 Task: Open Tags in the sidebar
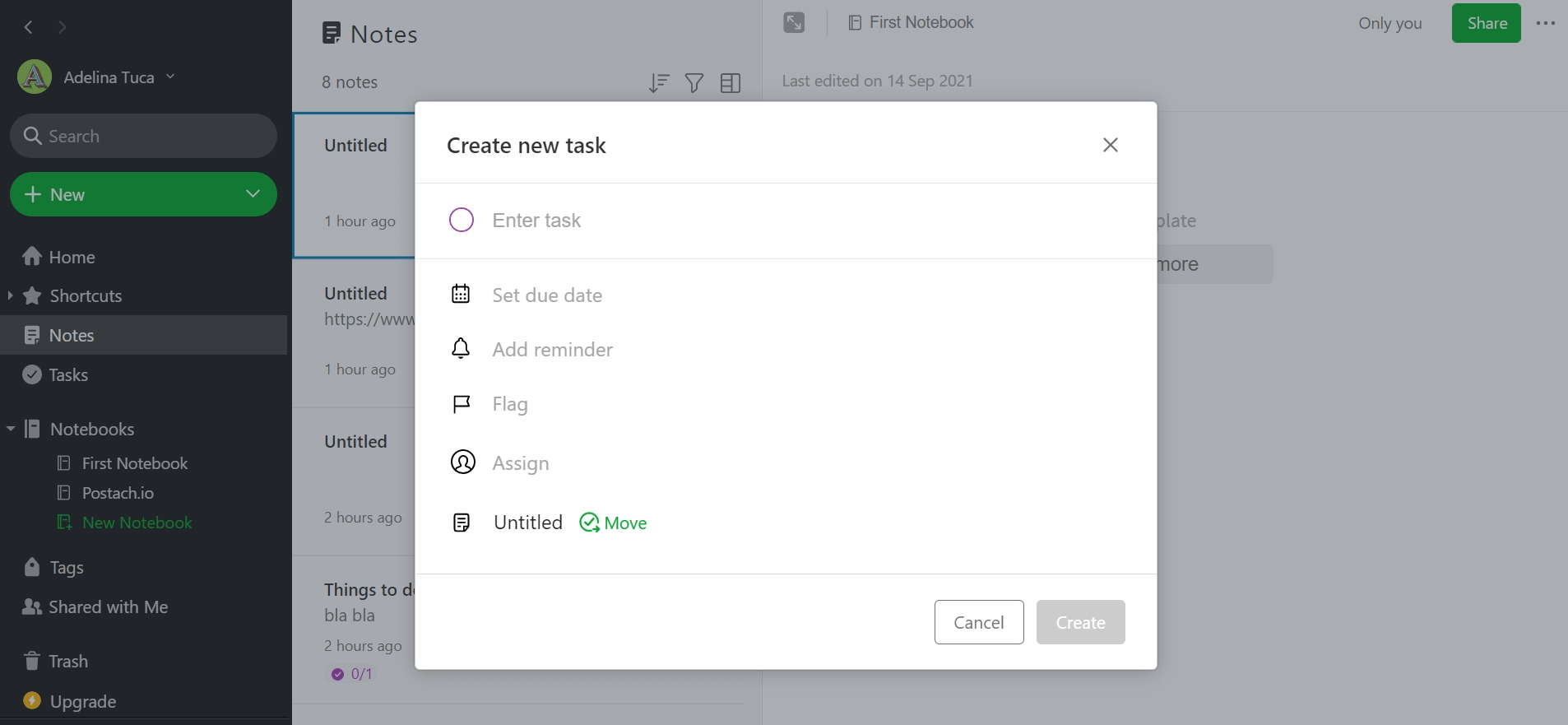point(67,567)
